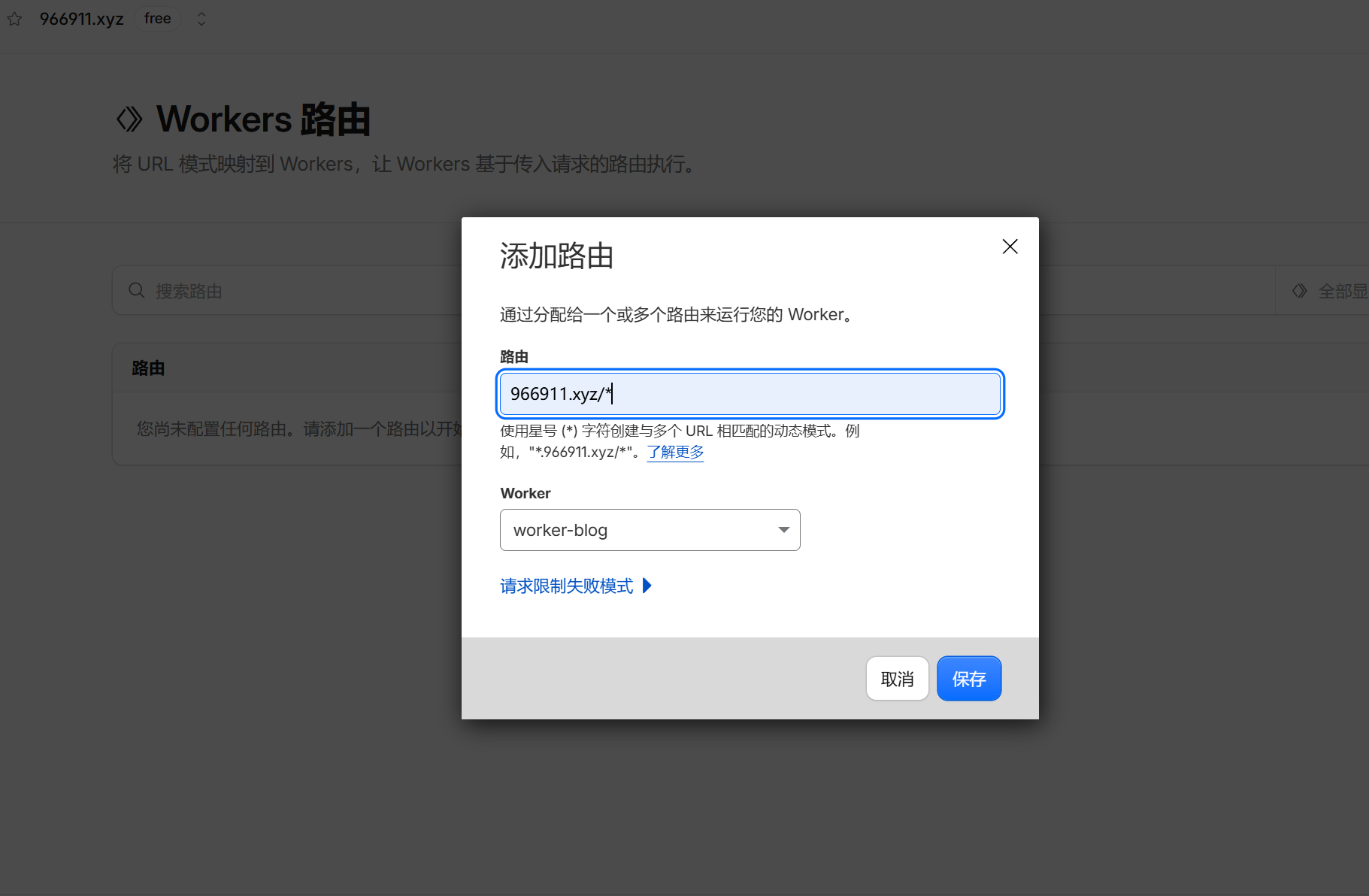
Task: Expand 请求限制失败模式 section
Action: 576,586
